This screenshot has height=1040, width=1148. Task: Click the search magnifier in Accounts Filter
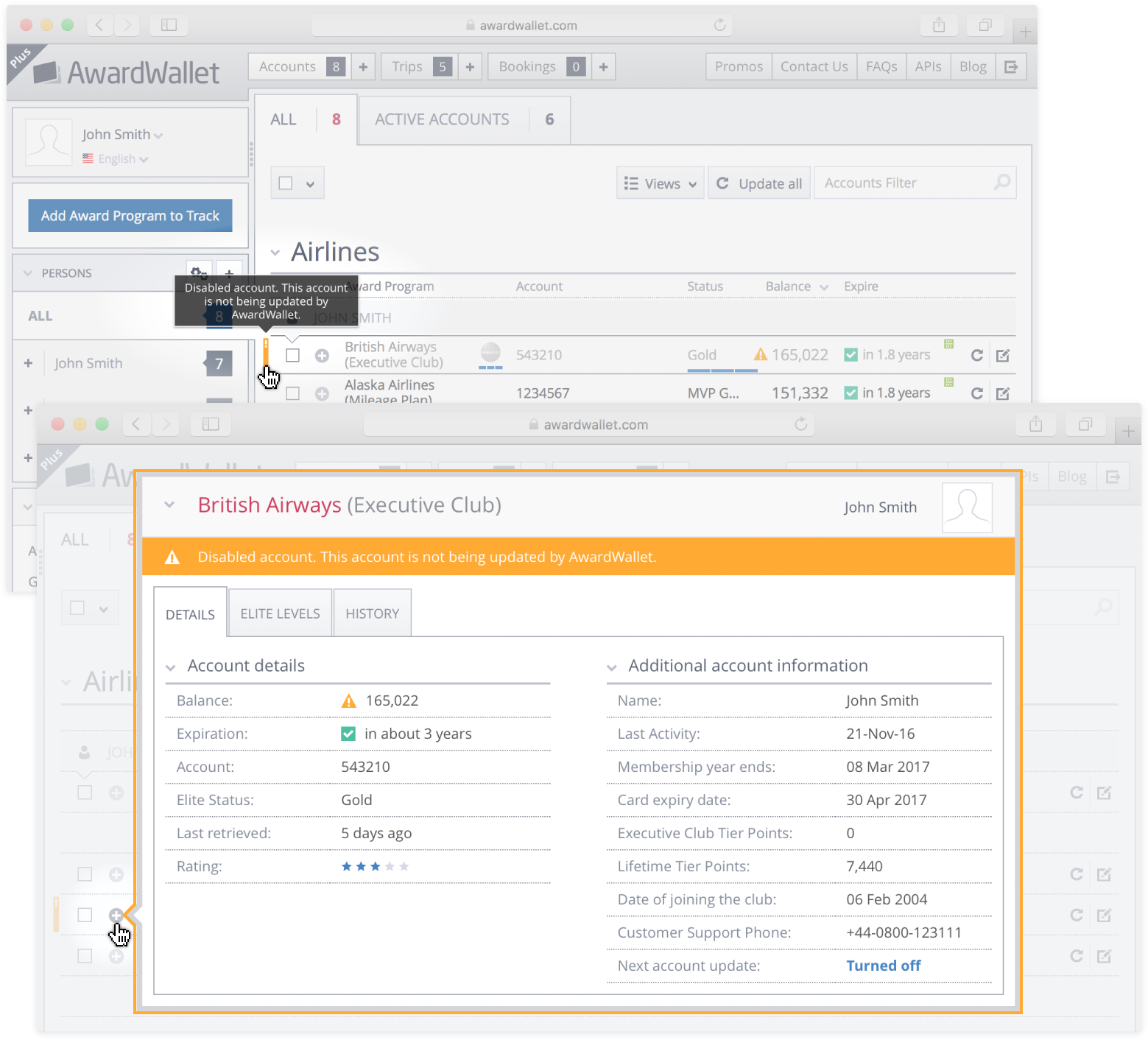(x=1002, y=182)
